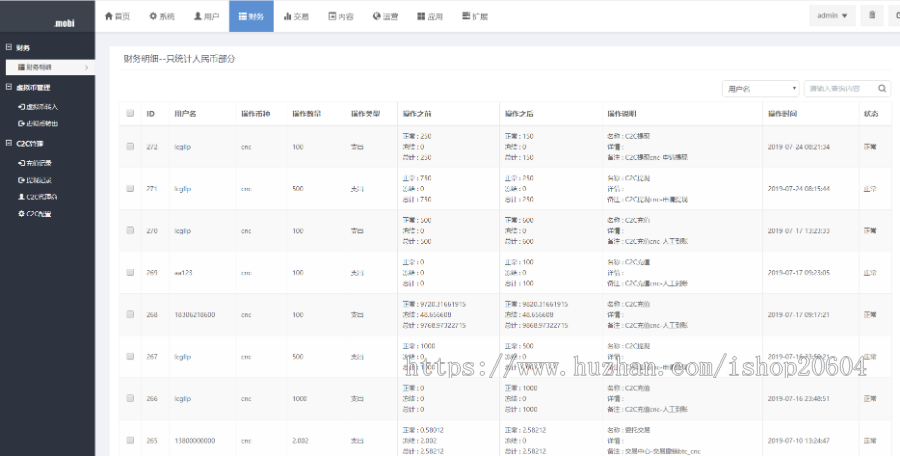This screenshot has width=900, height=456.
Task: Open 虚拟币转出 sidebar entry
Action: click(38, 123)
